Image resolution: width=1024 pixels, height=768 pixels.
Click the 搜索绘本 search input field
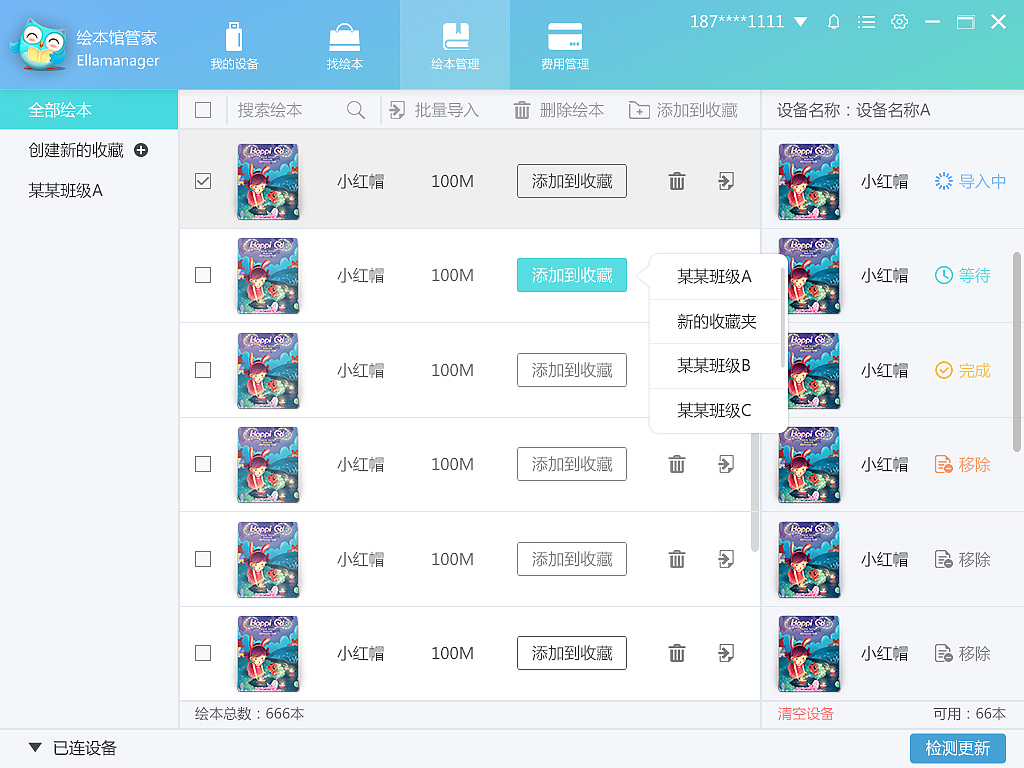tap(280, 108)
